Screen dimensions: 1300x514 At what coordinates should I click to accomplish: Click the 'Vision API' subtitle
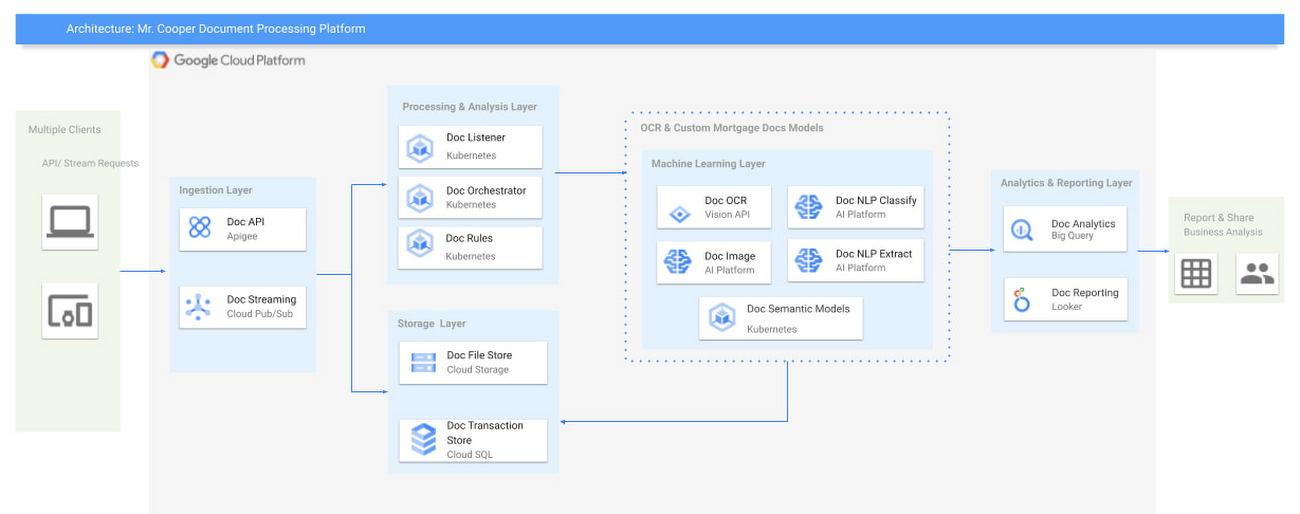click(x=727, y=215)
